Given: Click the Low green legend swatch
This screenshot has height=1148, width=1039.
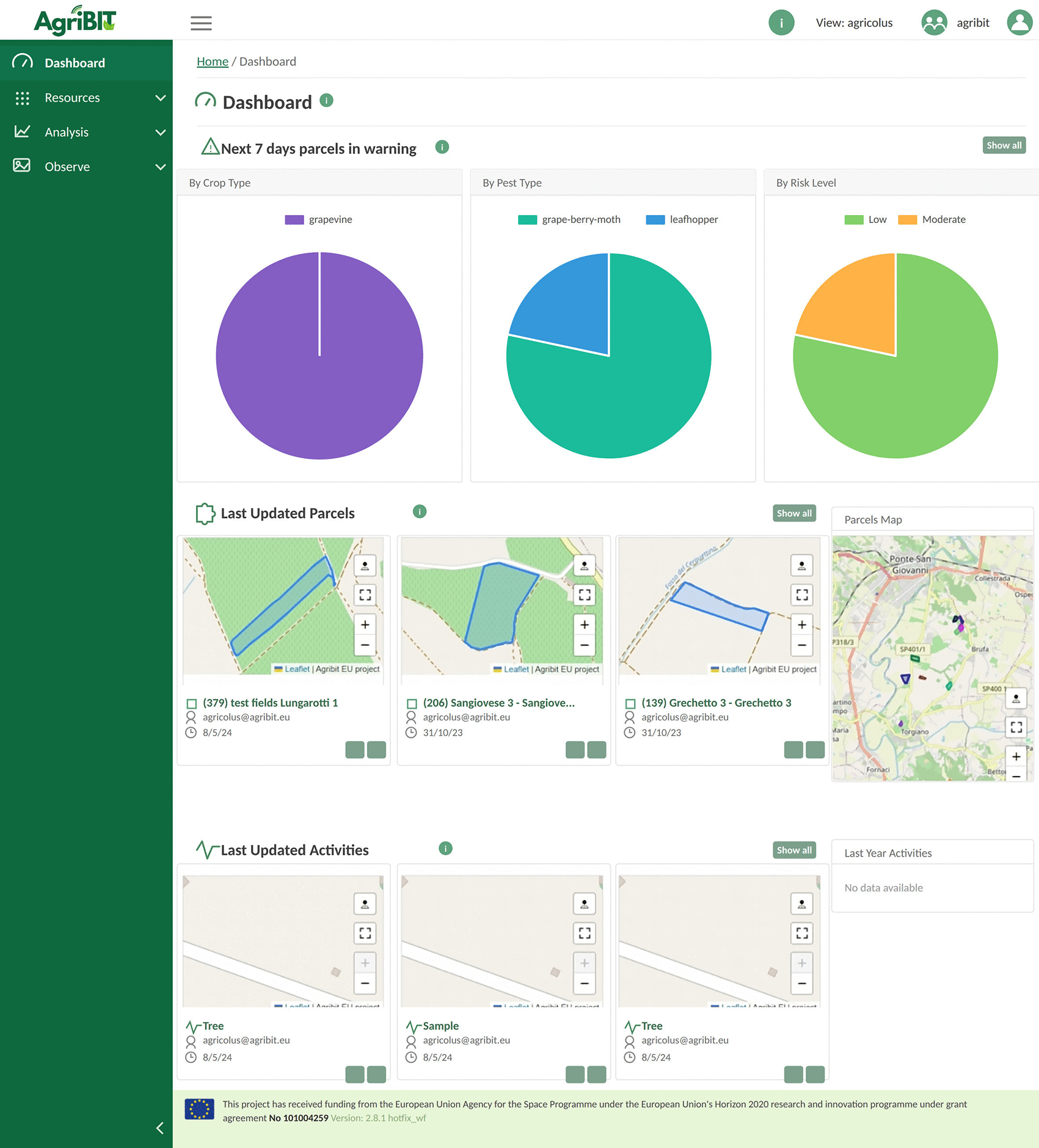Looking at the screenshot, I should (x=853, y=220).
